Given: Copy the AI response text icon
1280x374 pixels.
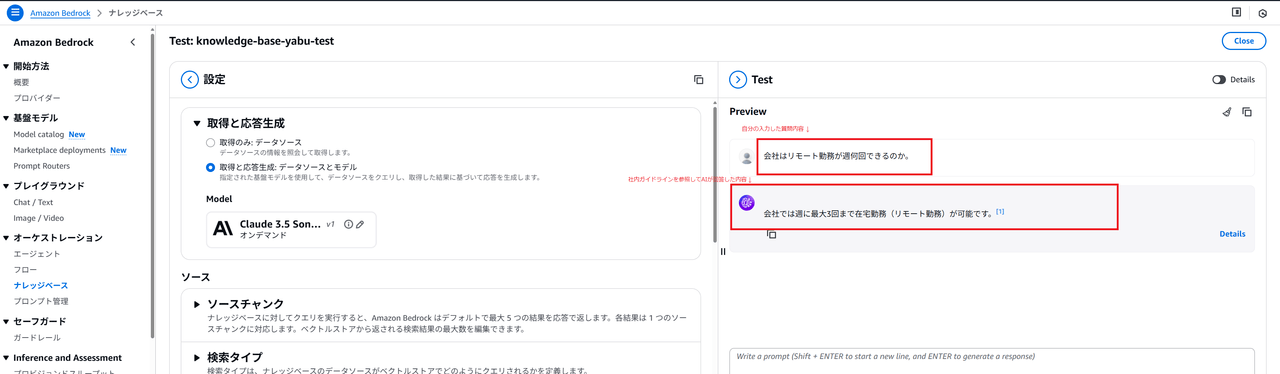Looking at the screenshot, I should point(771,234).
